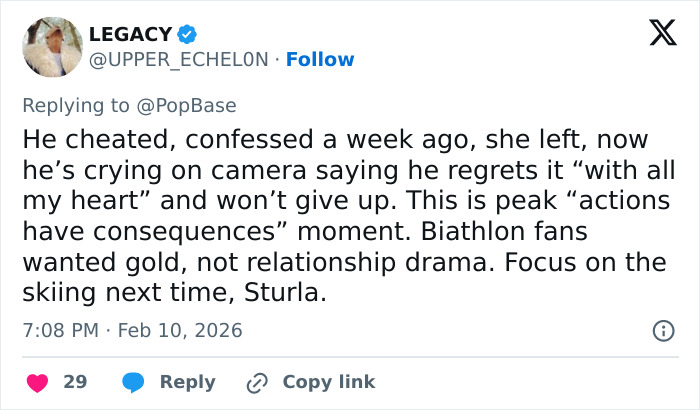Viewport: 700px width, 410px height.
Task: Open the @PopBase mention link
Action: pos(197,105)
